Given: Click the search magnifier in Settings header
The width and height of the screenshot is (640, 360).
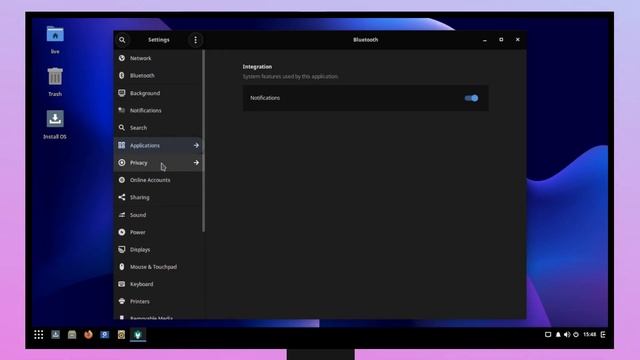Looking at the screenshot, I should (x=122, y=40).
